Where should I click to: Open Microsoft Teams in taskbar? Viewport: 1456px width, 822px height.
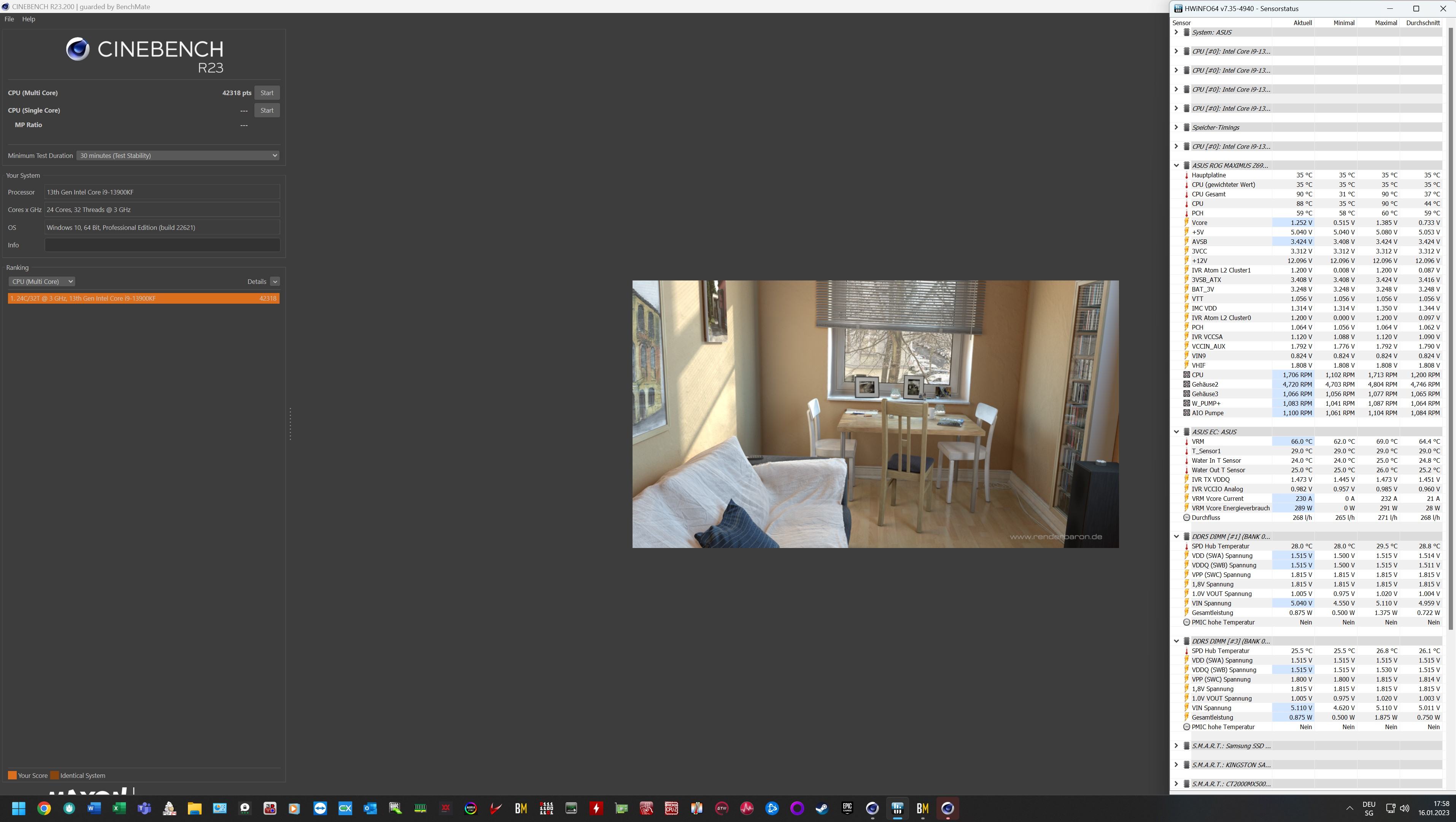144,808
